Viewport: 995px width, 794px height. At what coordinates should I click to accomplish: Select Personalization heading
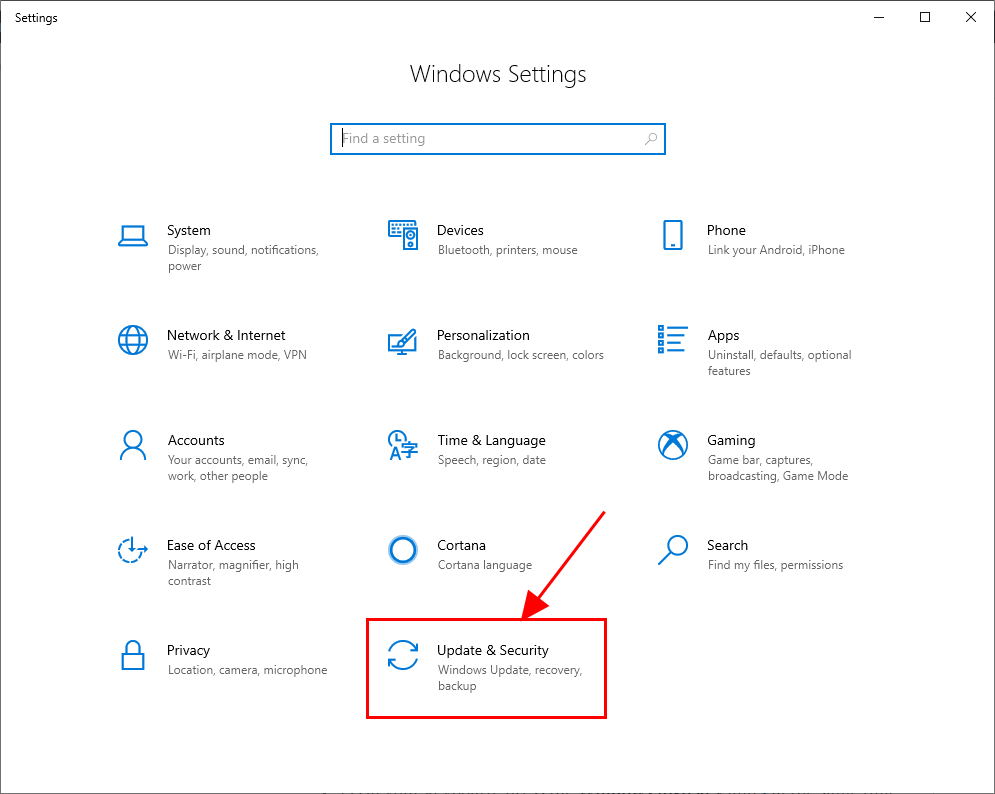click(483, 335)
